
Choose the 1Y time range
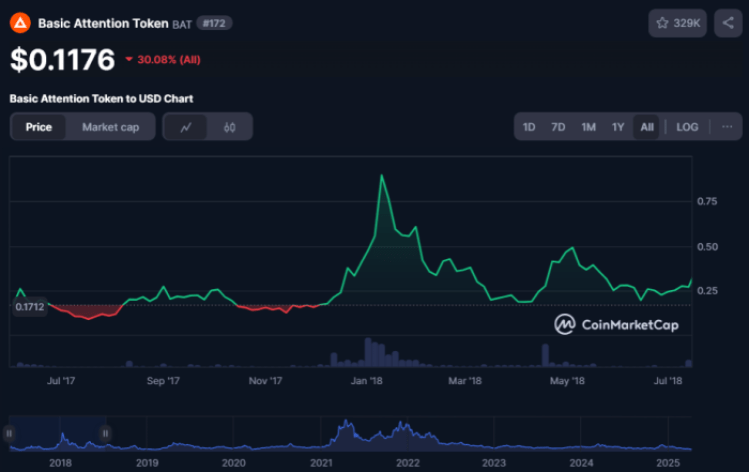click(x=618, y=127)
